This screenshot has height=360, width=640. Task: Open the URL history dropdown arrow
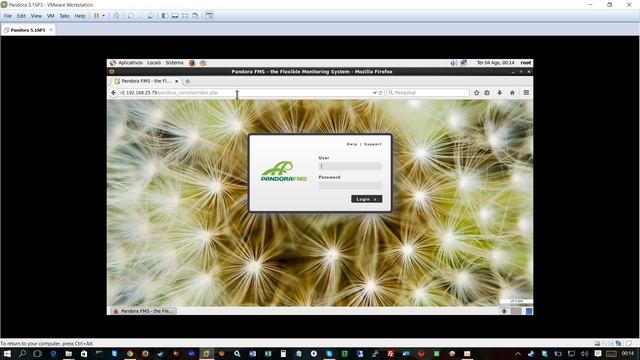coord(375,93)
